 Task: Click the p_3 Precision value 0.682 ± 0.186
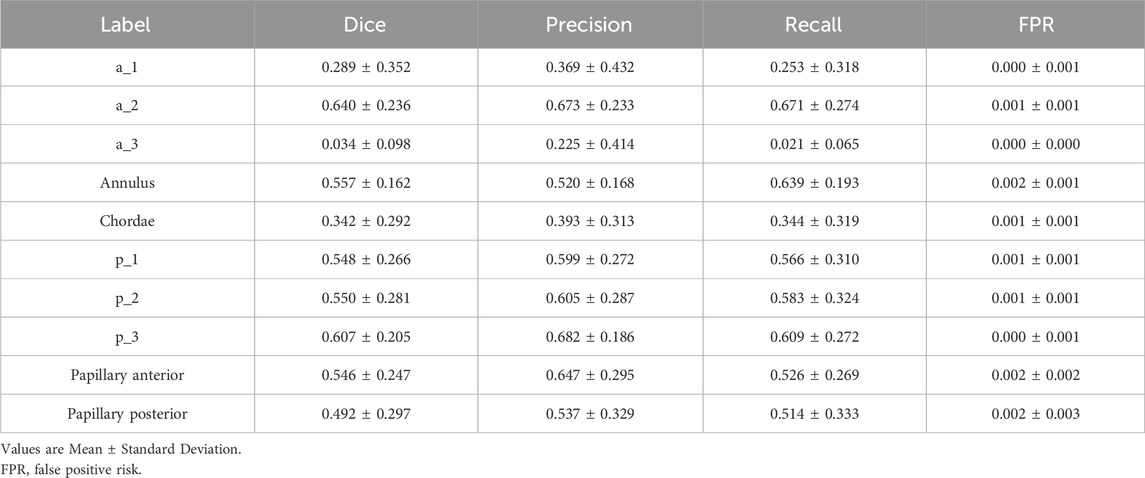(x=590, y=338)
